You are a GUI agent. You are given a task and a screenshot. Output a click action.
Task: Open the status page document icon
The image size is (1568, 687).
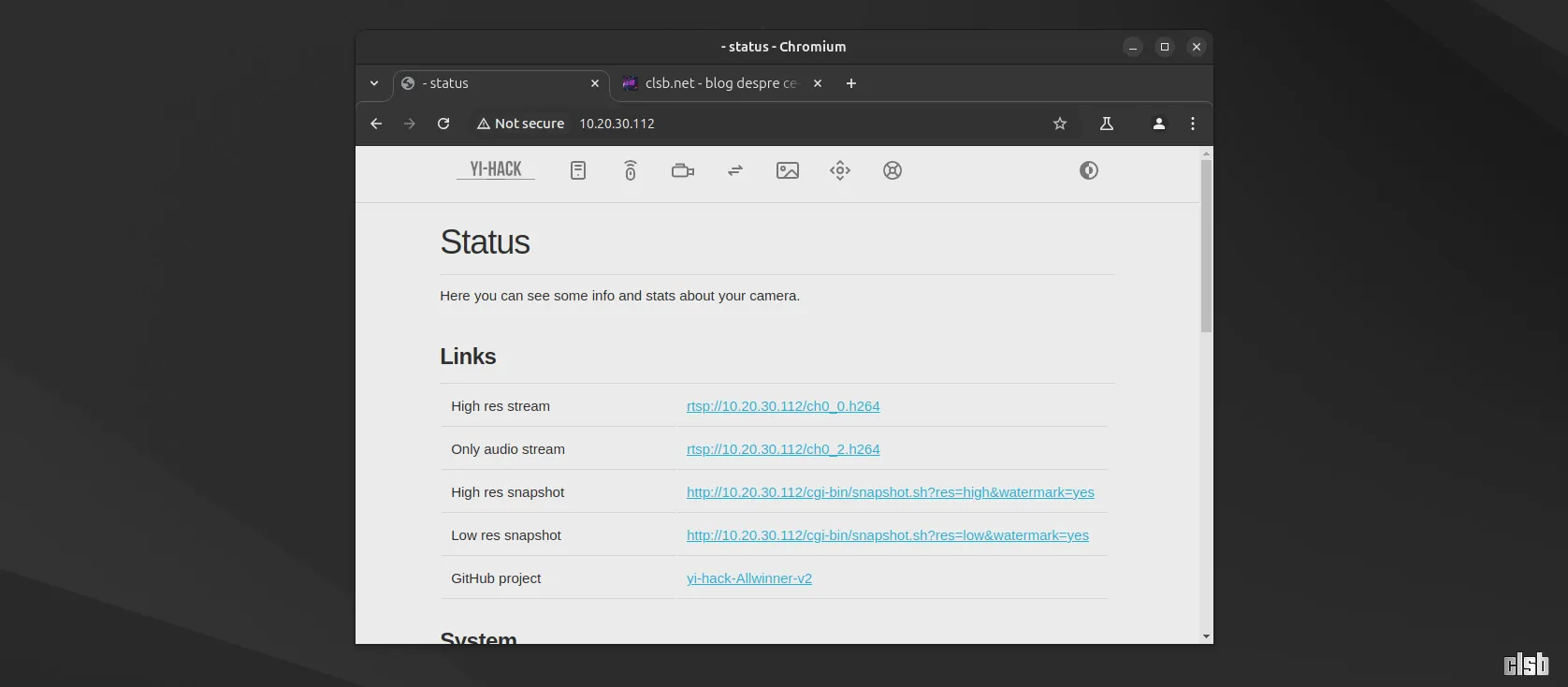tap(578, 170)
